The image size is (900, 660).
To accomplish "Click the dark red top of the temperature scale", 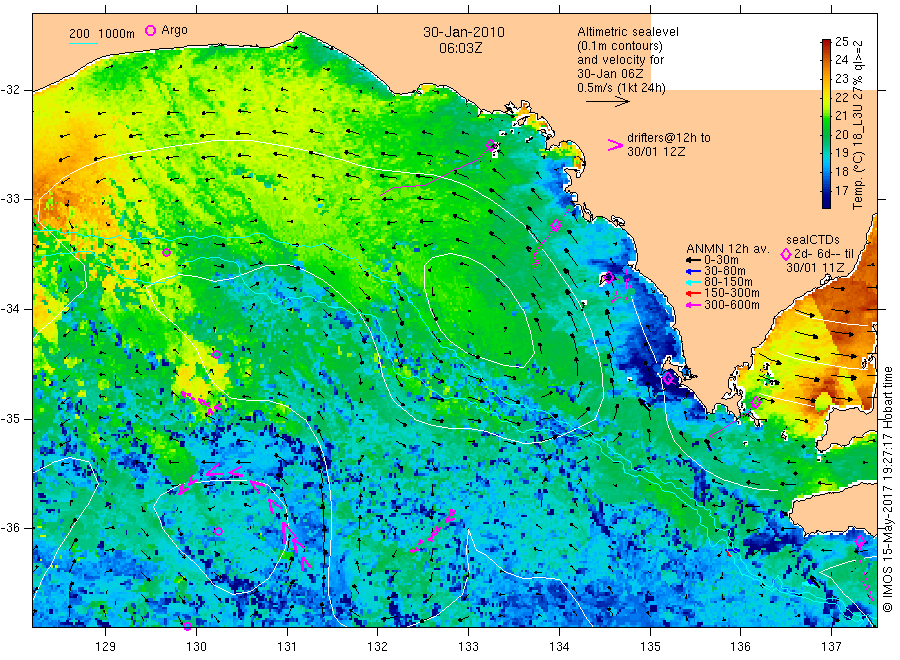I will [x=826, y=43].
